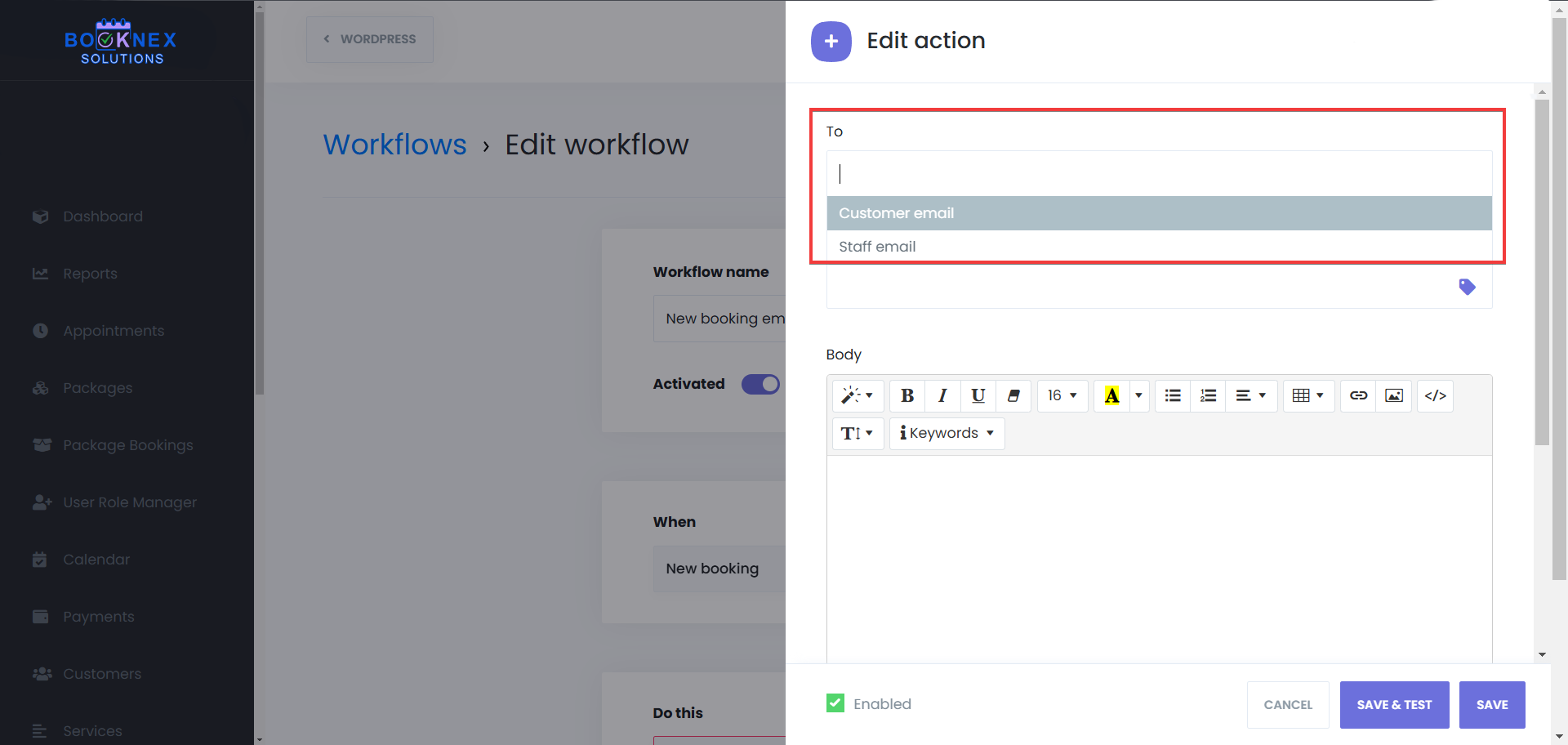The width and height of the screenshot is (1568, 745).
Task: Click the eraser remove-formatting icon
Action: coord(1013,396)
